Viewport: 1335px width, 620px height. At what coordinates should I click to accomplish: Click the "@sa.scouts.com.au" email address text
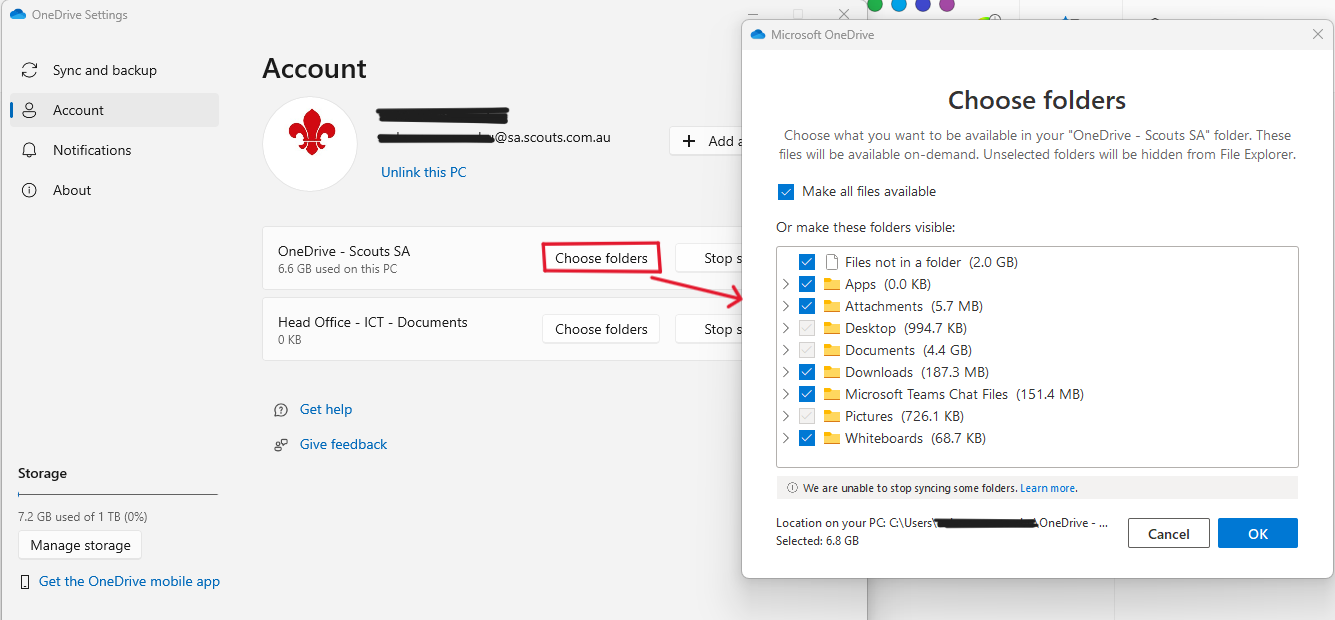pos(552,138)
